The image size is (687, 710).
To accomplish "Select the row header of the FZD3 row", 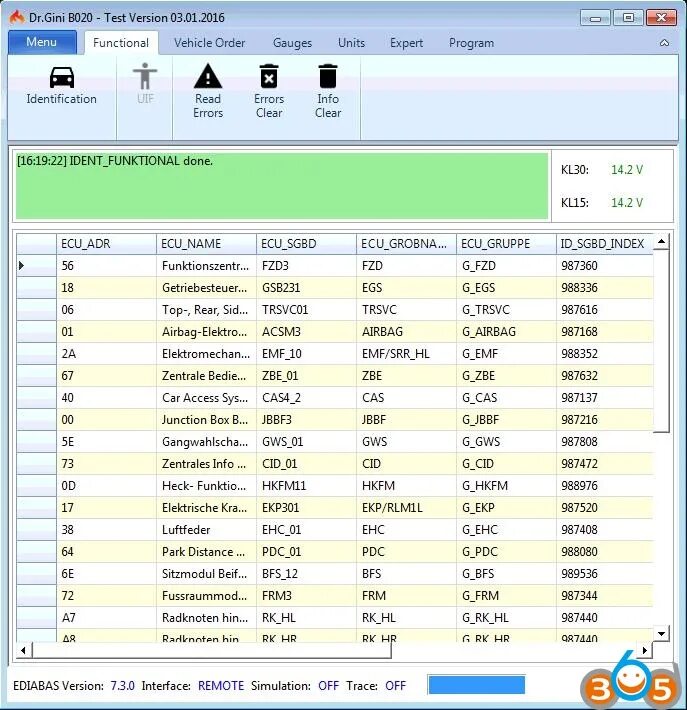I will [36, 266].
